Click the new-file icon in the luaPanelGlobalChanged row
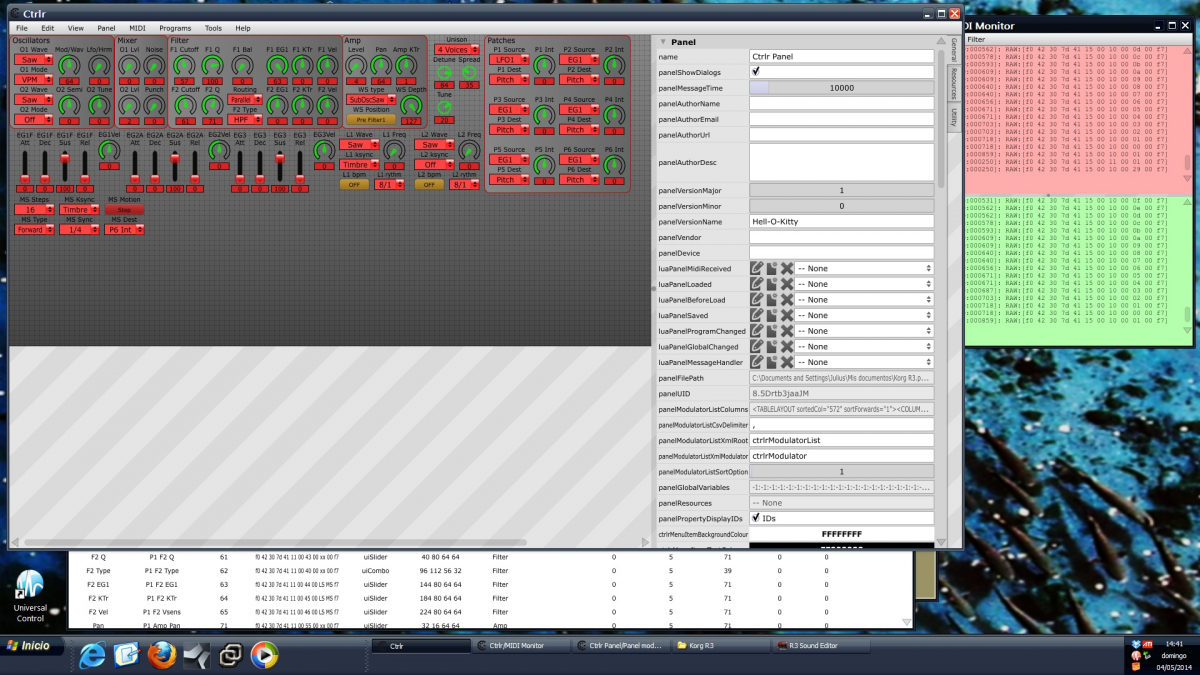 coord(772,346)
